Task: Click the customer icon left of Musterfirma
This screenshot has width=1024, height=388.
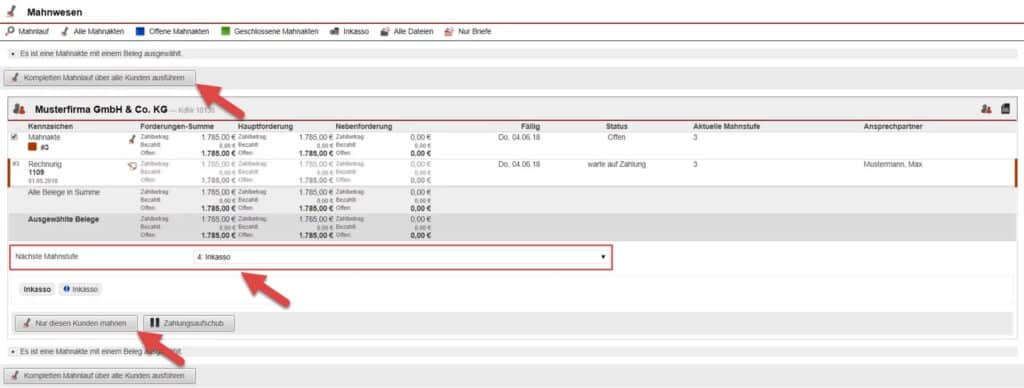Action: [x=20, y=109]
